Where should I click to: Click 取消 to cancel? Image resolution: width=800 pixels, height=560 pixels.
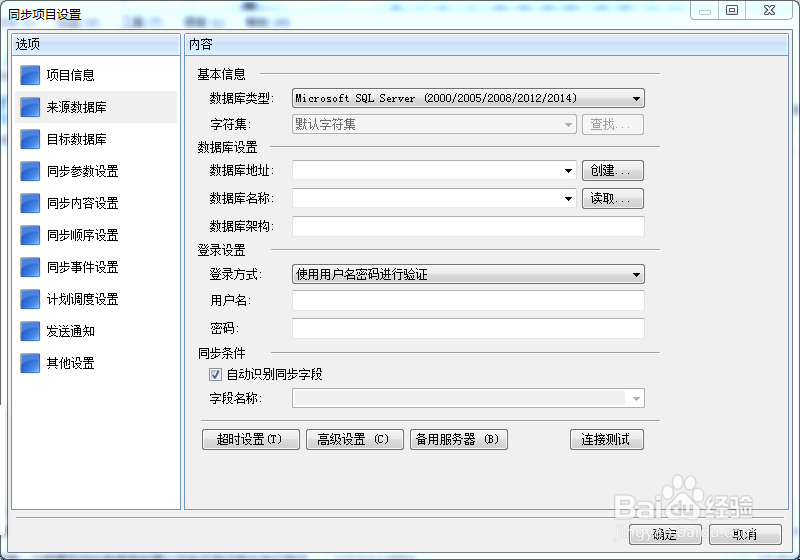click(x=745, y=534)
